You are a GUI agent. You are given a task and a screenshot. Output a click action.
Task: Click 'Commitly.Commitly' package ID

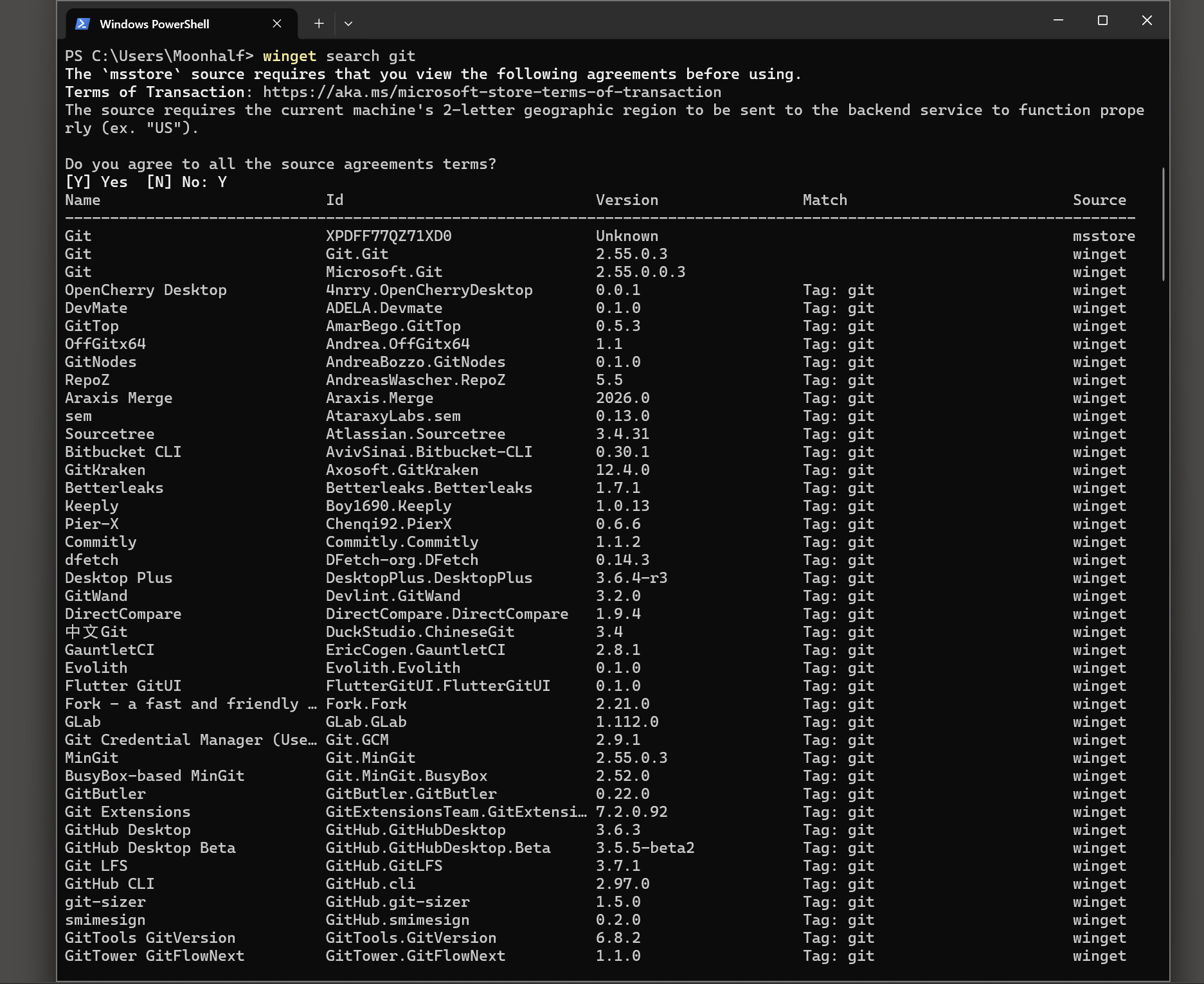click(x=402, y=542)
